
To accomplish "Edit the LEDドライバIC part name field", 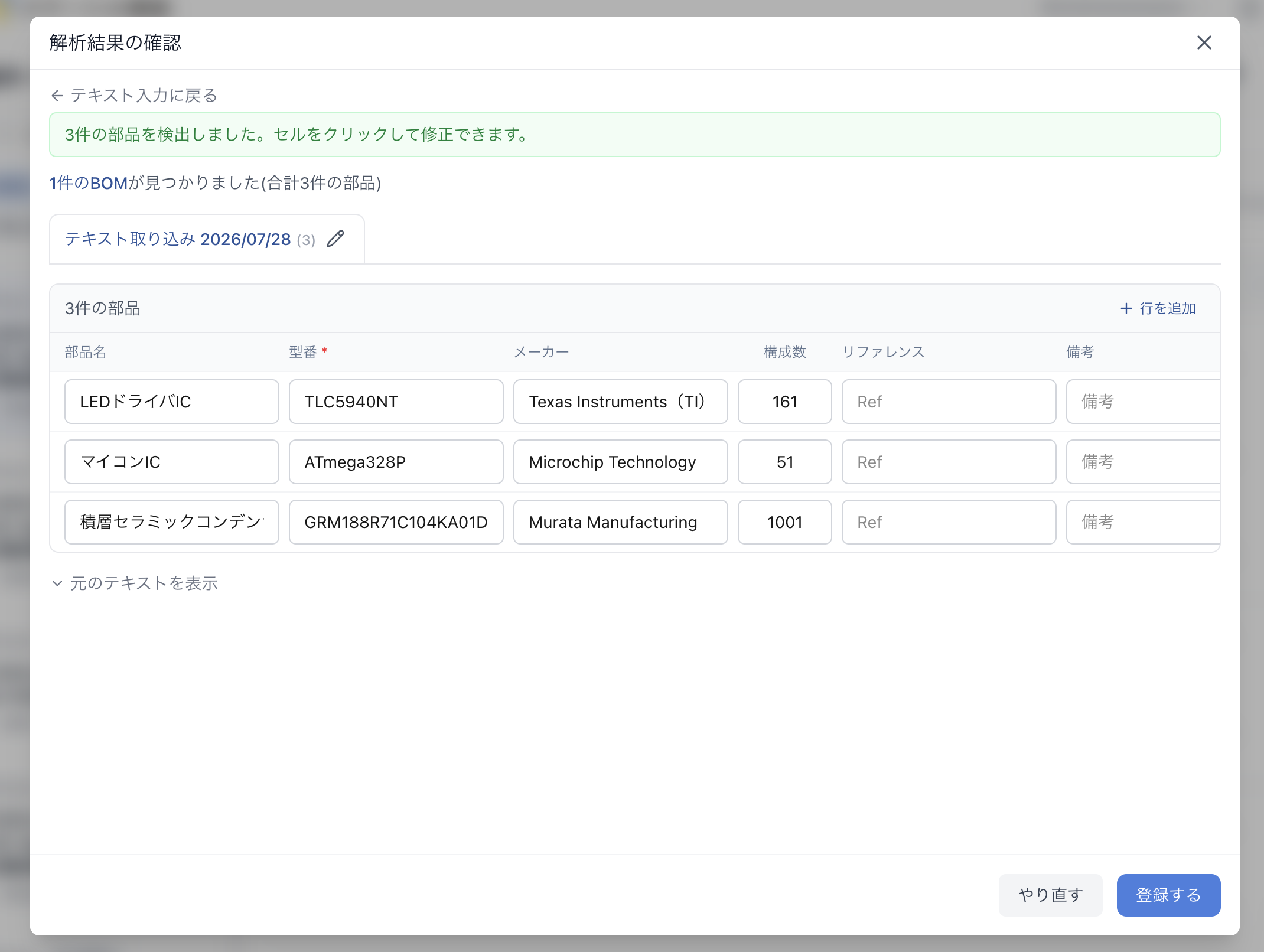I will click(x=172, y=402).
